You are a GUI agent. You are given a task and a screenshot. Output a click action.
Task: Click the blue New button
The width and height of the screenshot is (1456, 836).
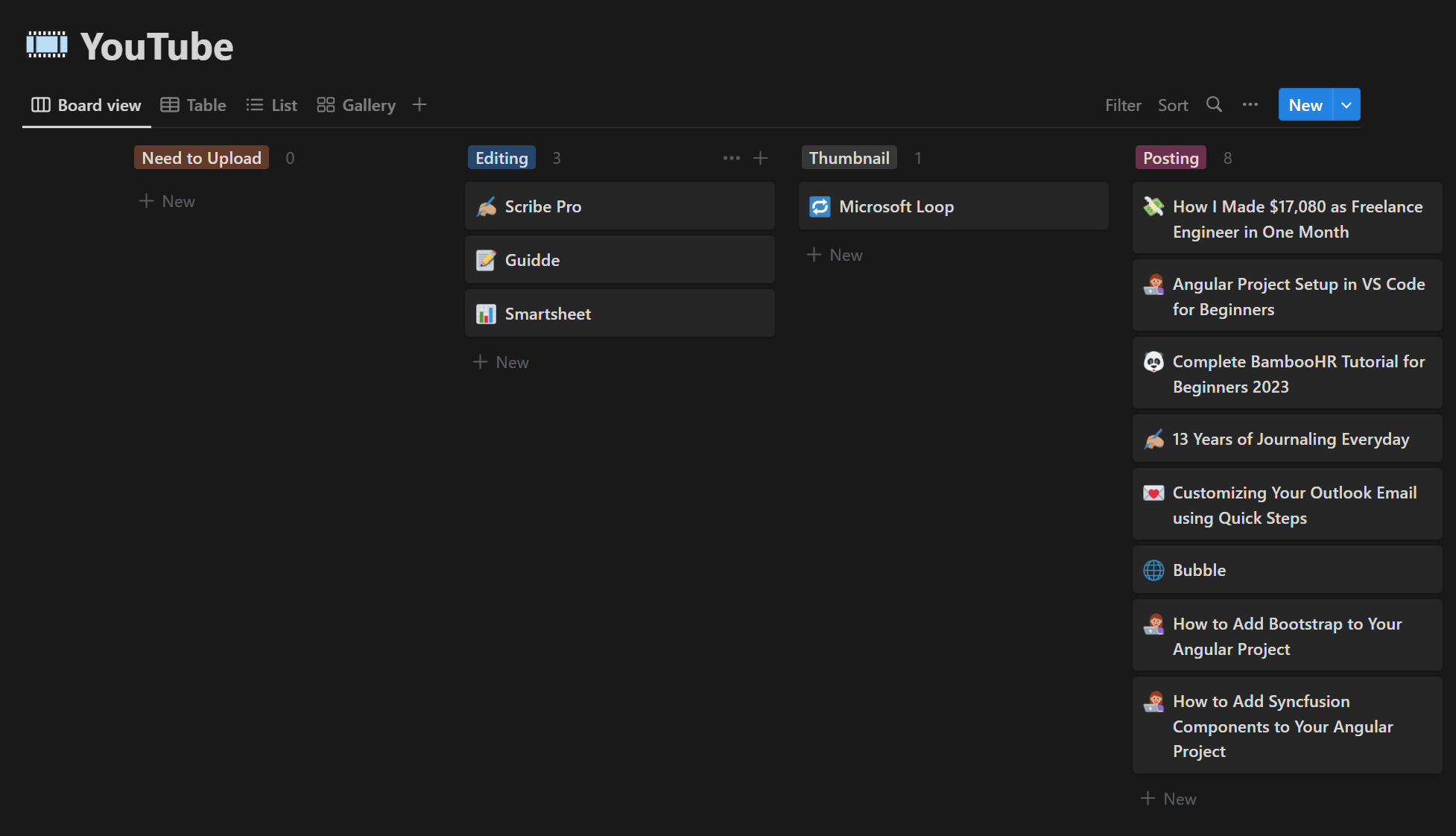pyautogui.click(x=1305, y=105)
